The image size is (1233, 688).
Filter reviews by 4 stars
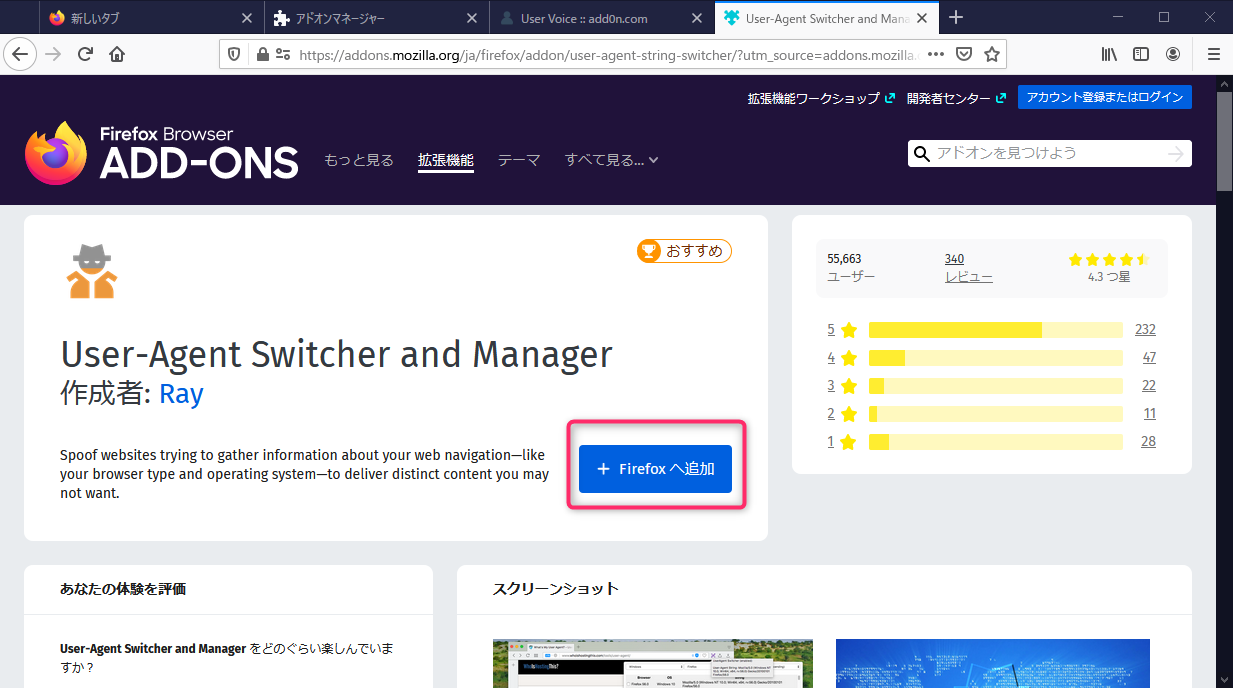[x=843, y=358]
